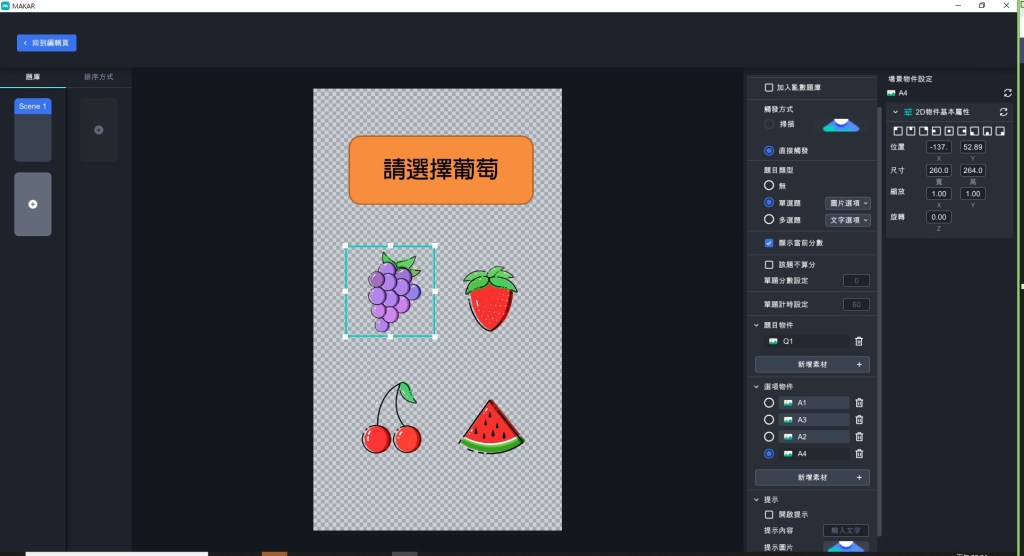Click the 旋轉 Z value field
Screen dimensions: 1024x556
click(x=938, y=217)
